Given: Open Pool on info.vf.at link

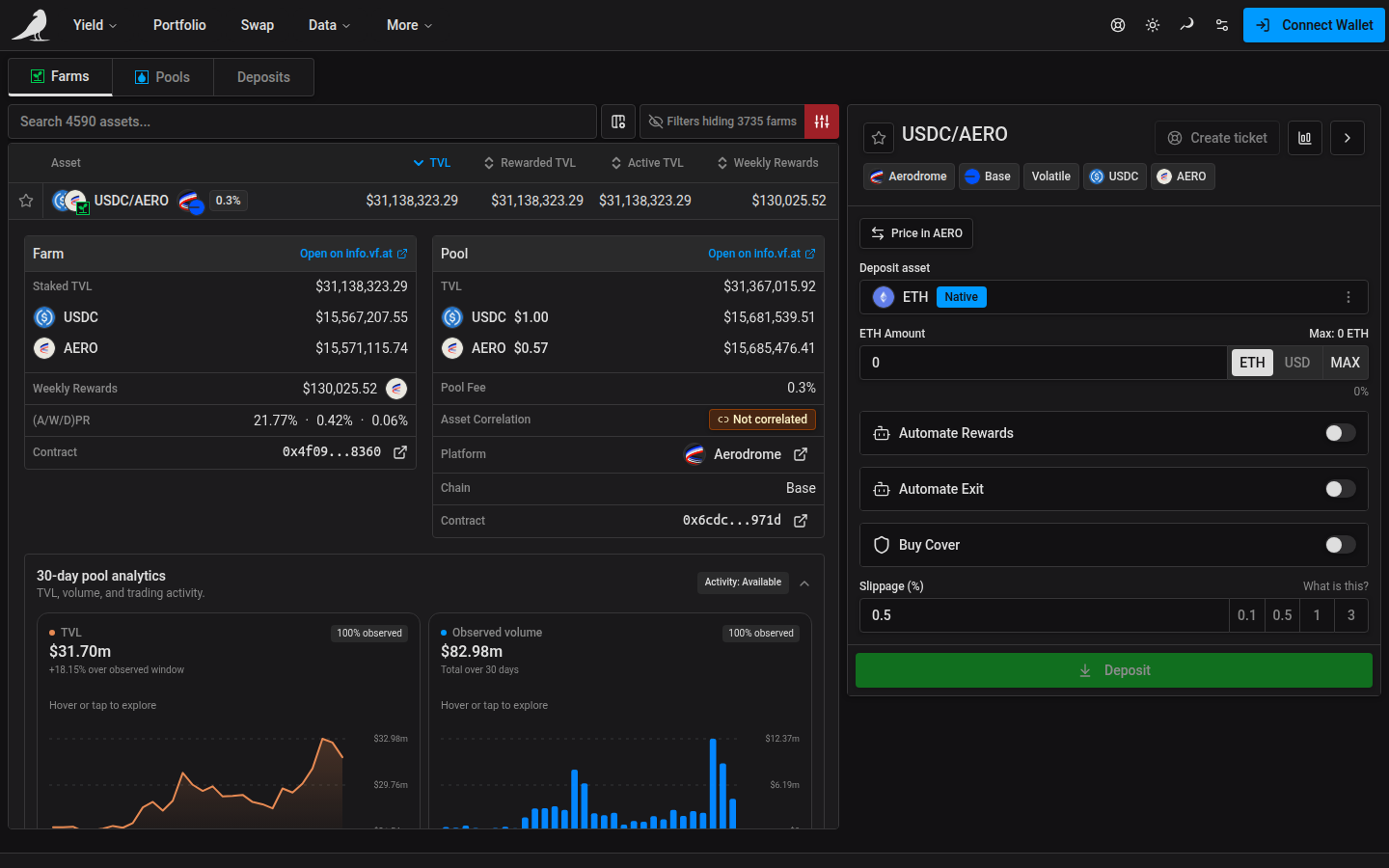Looking at the screenshot, I should (761, 254).
